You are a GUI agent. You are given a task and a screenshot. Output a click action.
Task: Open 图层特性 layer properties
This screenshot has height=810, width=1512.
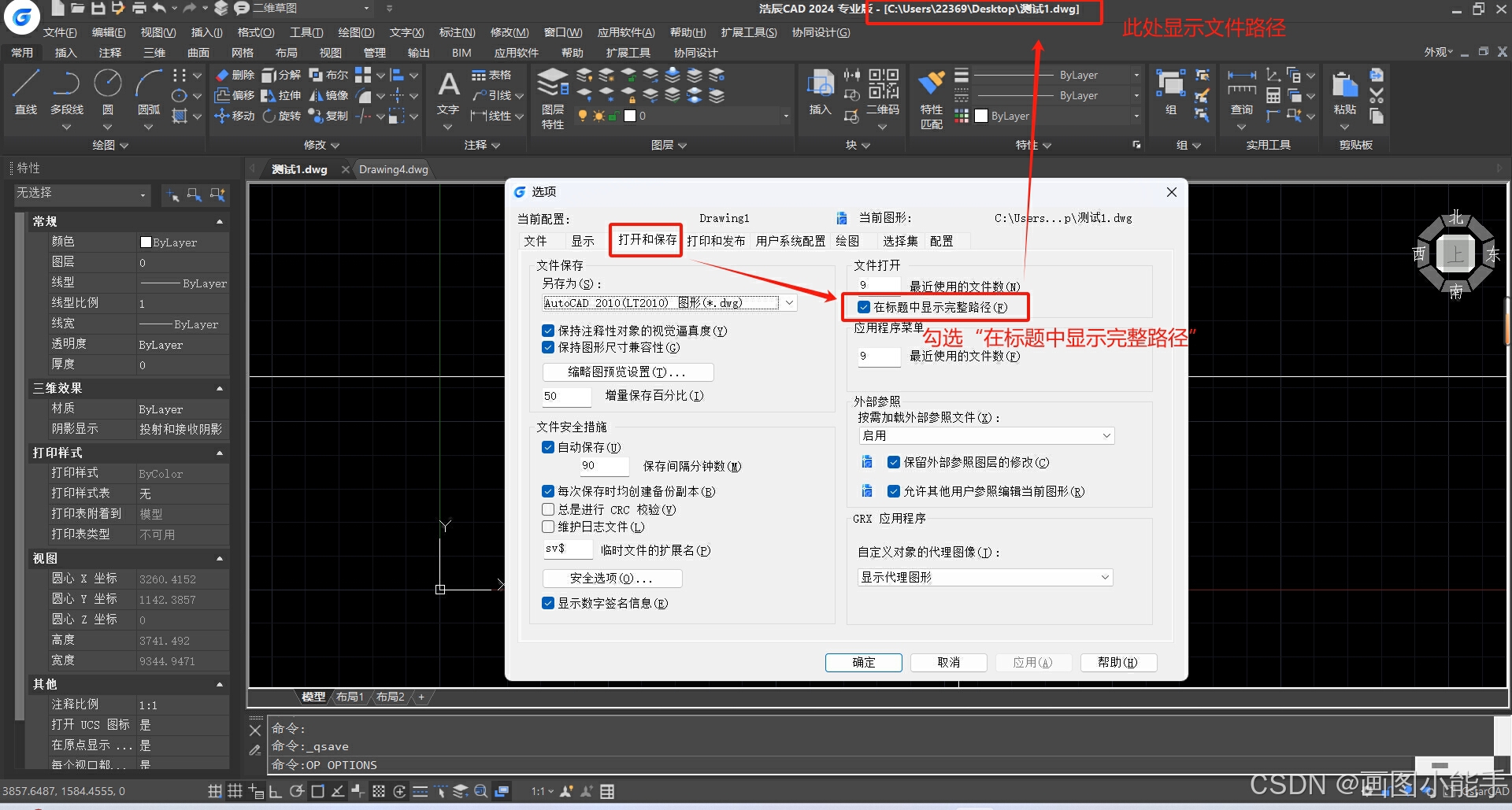553,98
